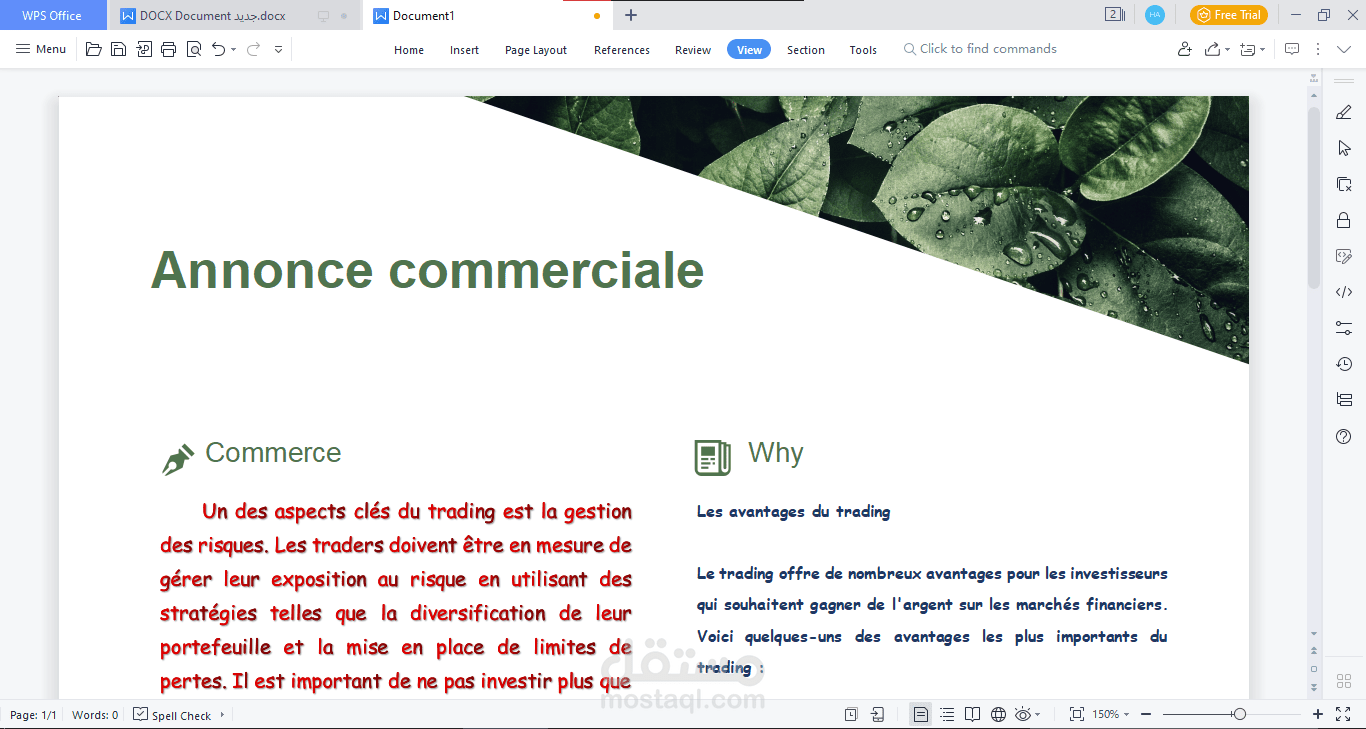Image resolution: width=1366 pixels, height=729 pixels.
Task: Open the comments speech bubble icon
Action: (x=1292, y=49)
